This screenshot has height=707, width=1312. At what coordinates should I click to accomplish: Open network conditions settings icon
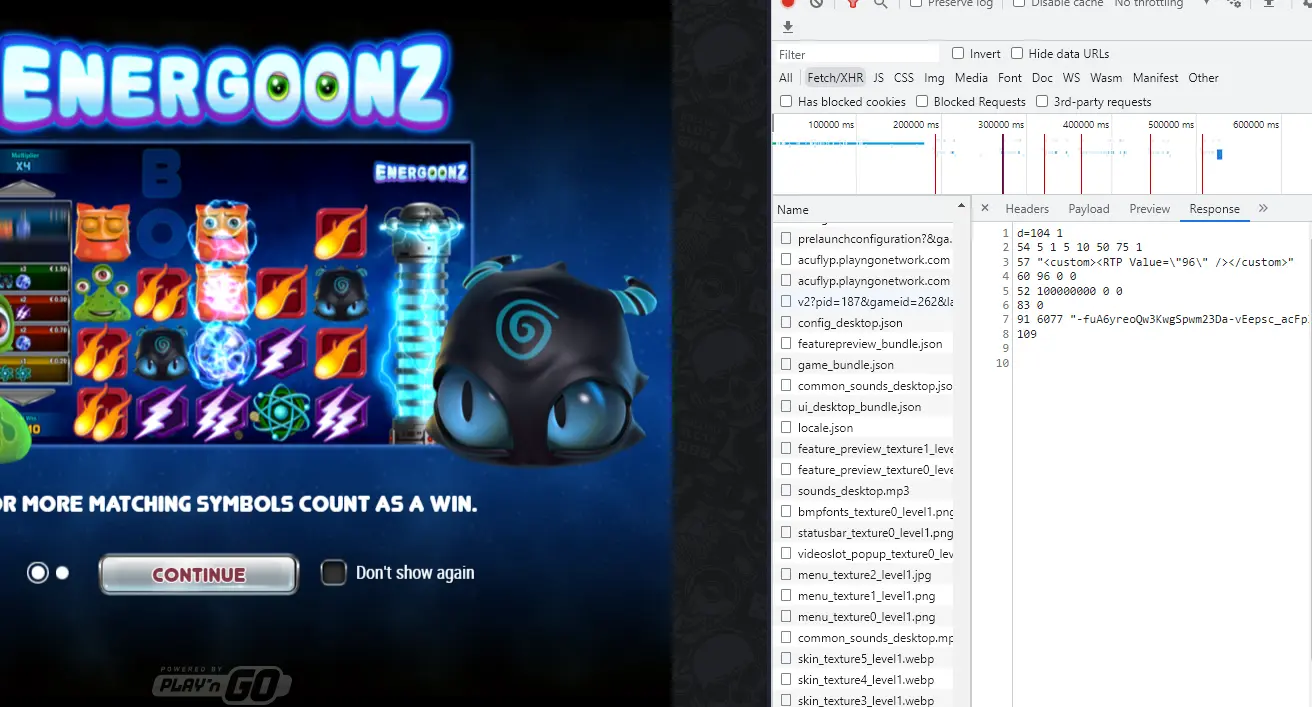1235,3
